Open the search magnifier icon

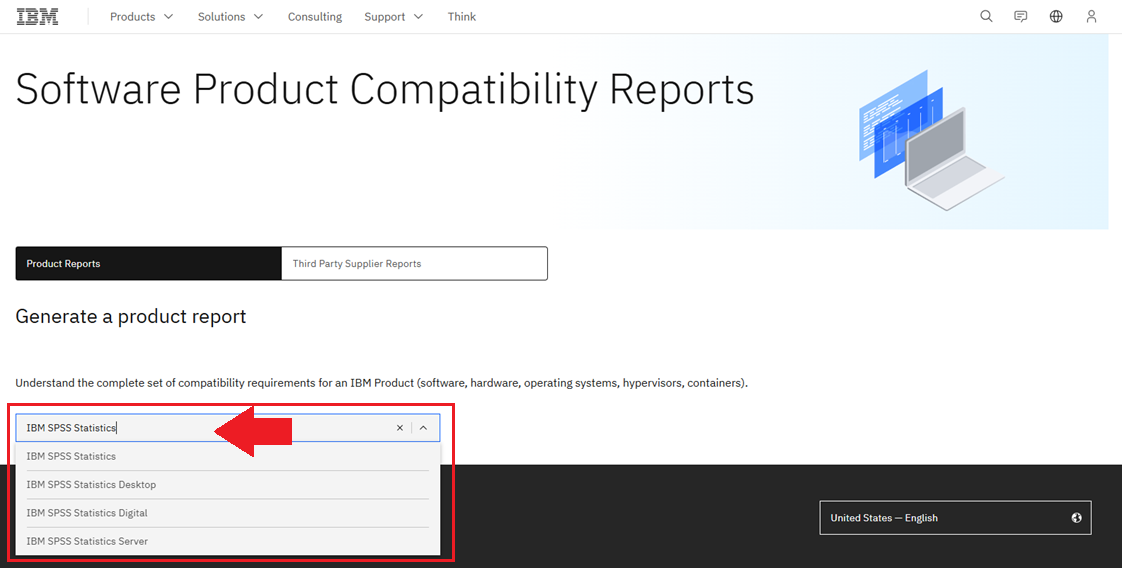pyautogui.click(x=986, y=16)
